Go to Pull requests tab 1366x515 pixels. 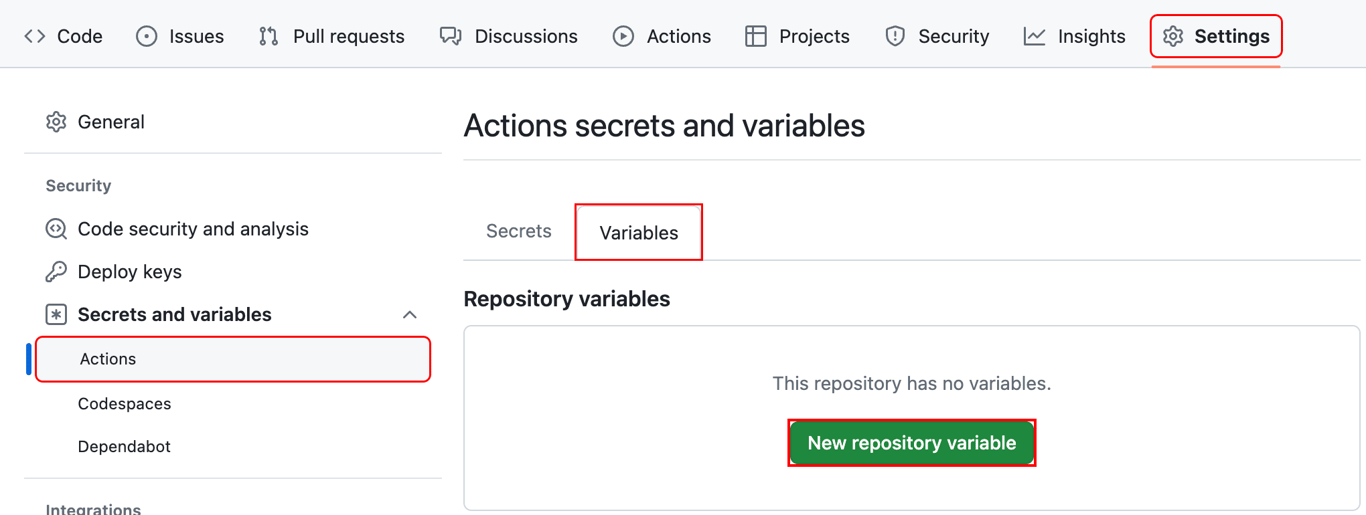tap(332, 36)
